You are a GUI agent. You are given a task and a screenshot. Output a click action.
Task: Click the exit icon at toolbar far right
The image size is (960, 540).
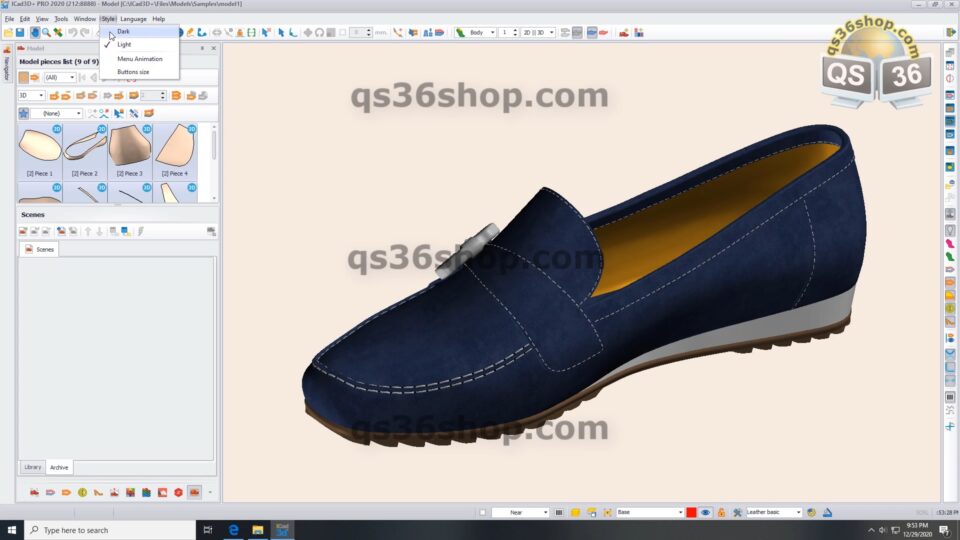coord(951,32)
